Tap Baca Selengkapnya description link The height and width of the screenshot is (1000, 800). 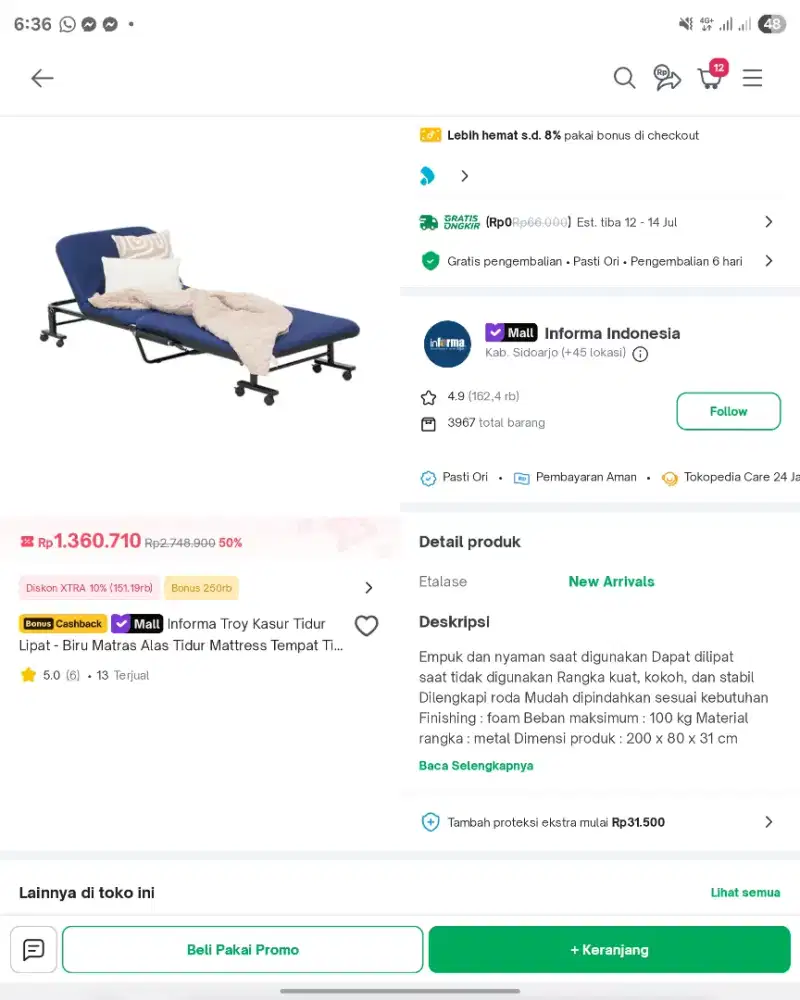[x=476, y=765]
